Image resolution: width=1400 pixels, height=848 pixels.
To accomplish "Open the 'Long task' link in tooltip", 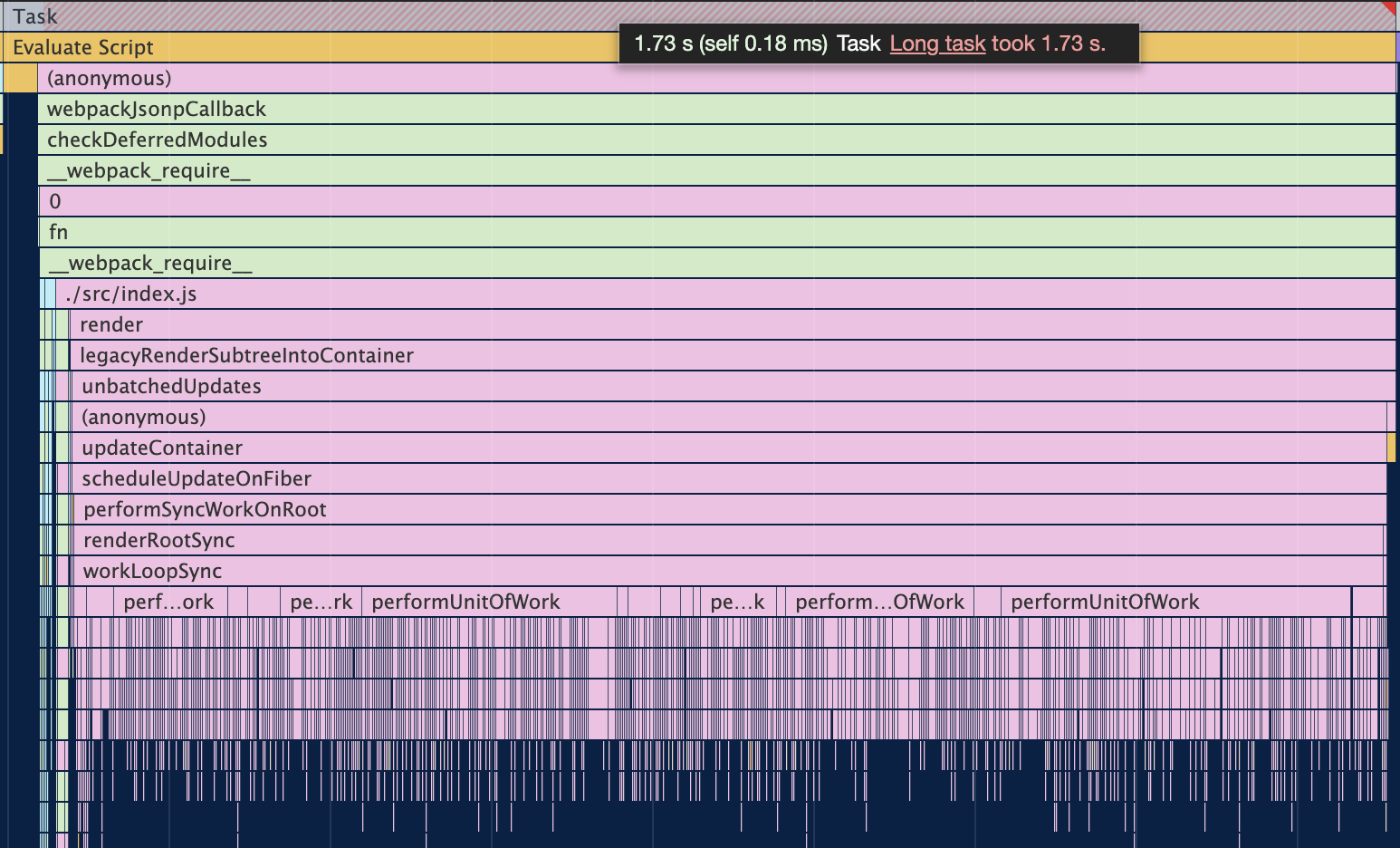I will pos(937,43).
